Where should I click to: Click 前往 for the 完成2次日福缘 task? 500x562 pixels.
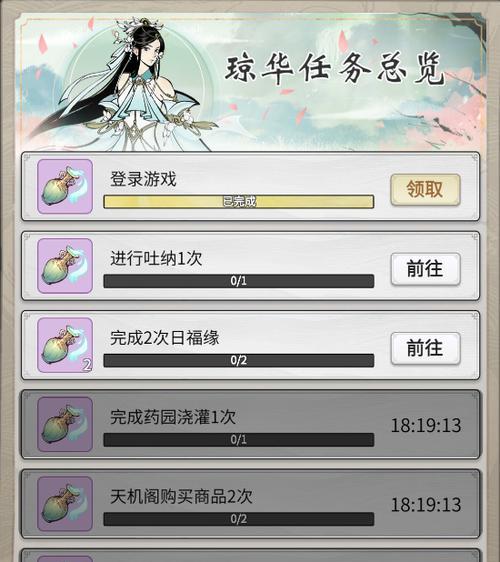[425, 348]
